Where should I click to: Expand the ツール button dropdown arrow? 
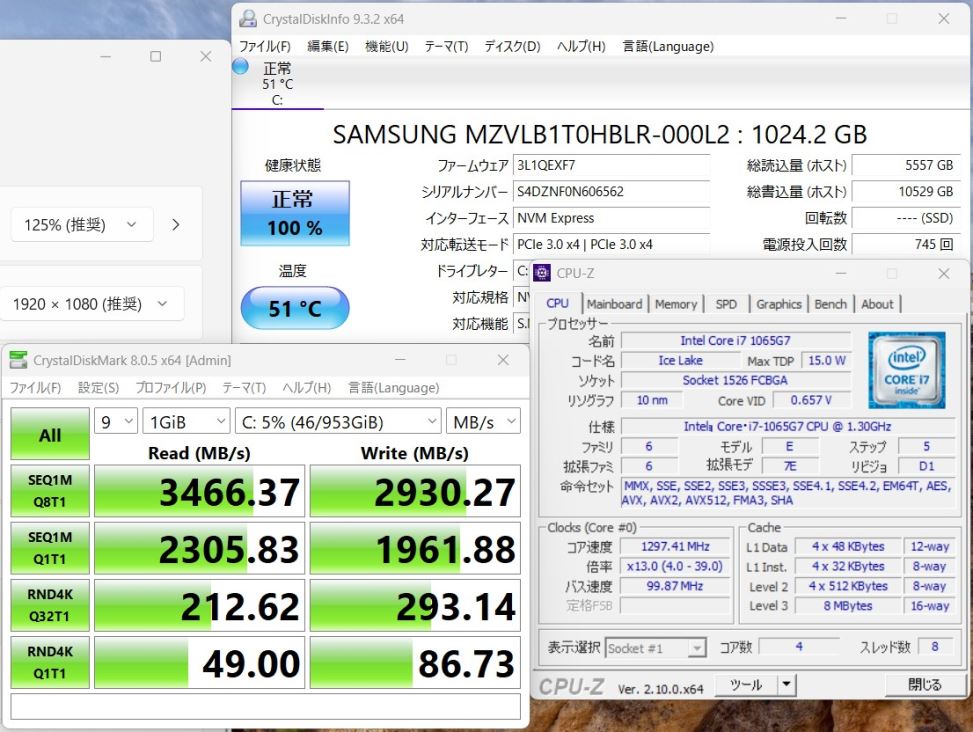tap(787, 685)
